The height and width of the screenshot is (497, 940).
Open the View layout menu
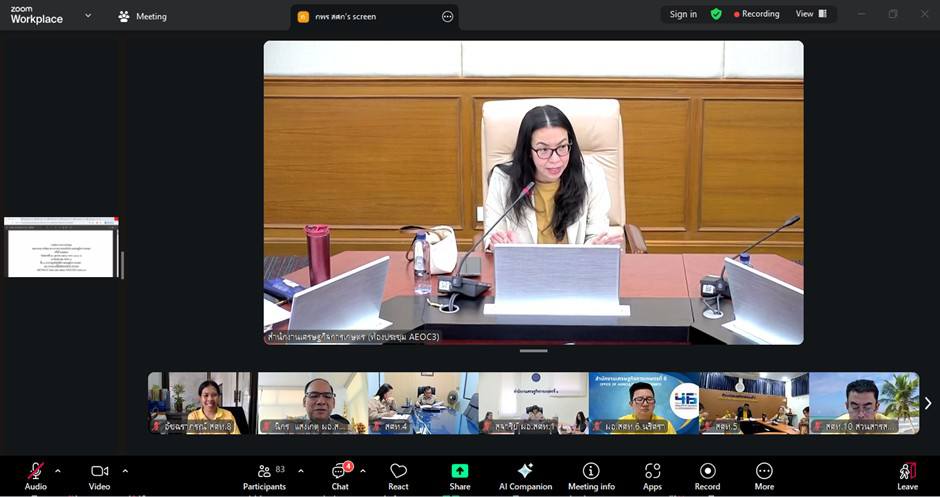coord(810,14)
